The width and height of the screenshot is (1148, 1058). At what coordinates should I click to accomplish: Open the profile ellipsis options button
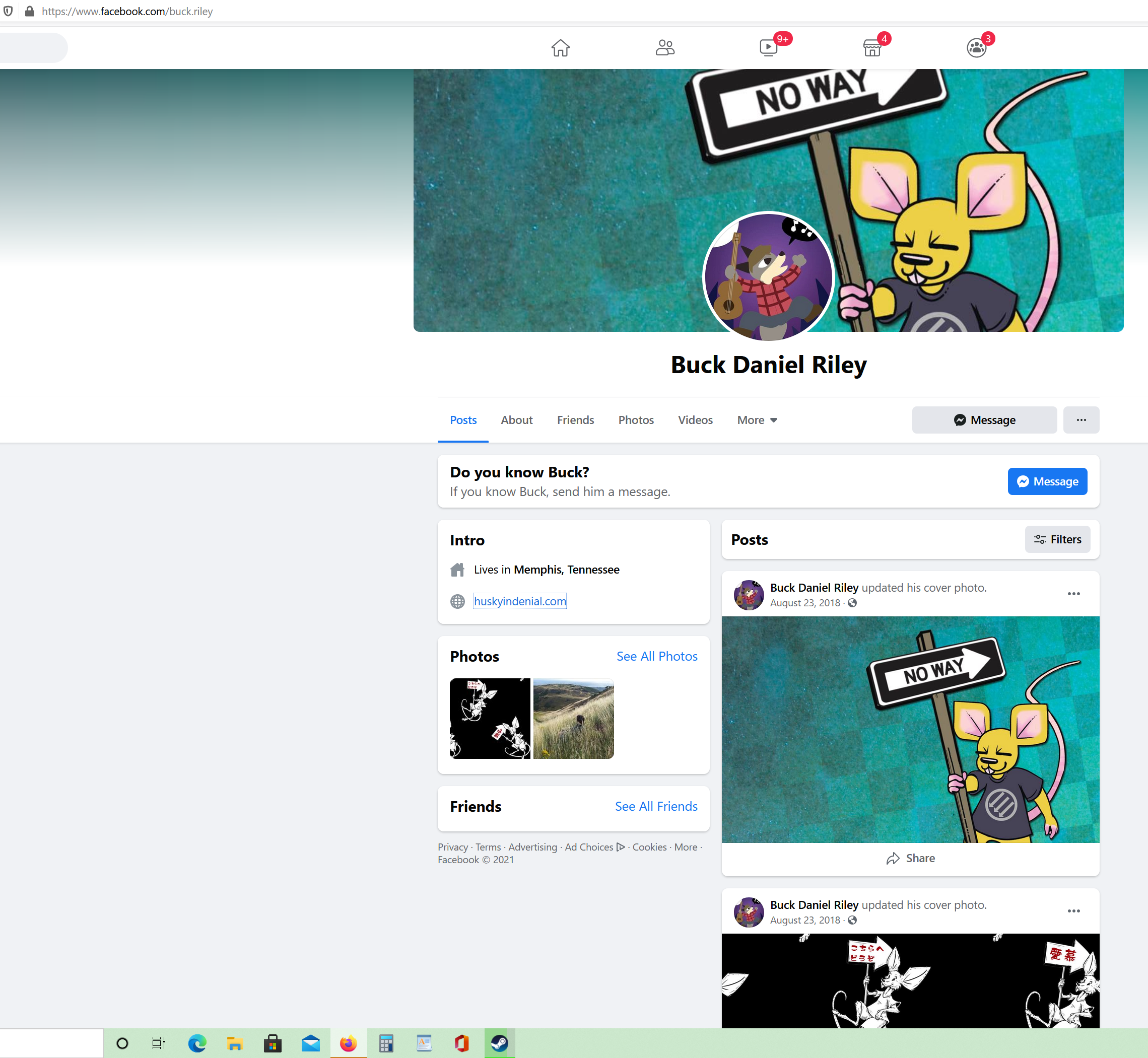point(1081,419)
